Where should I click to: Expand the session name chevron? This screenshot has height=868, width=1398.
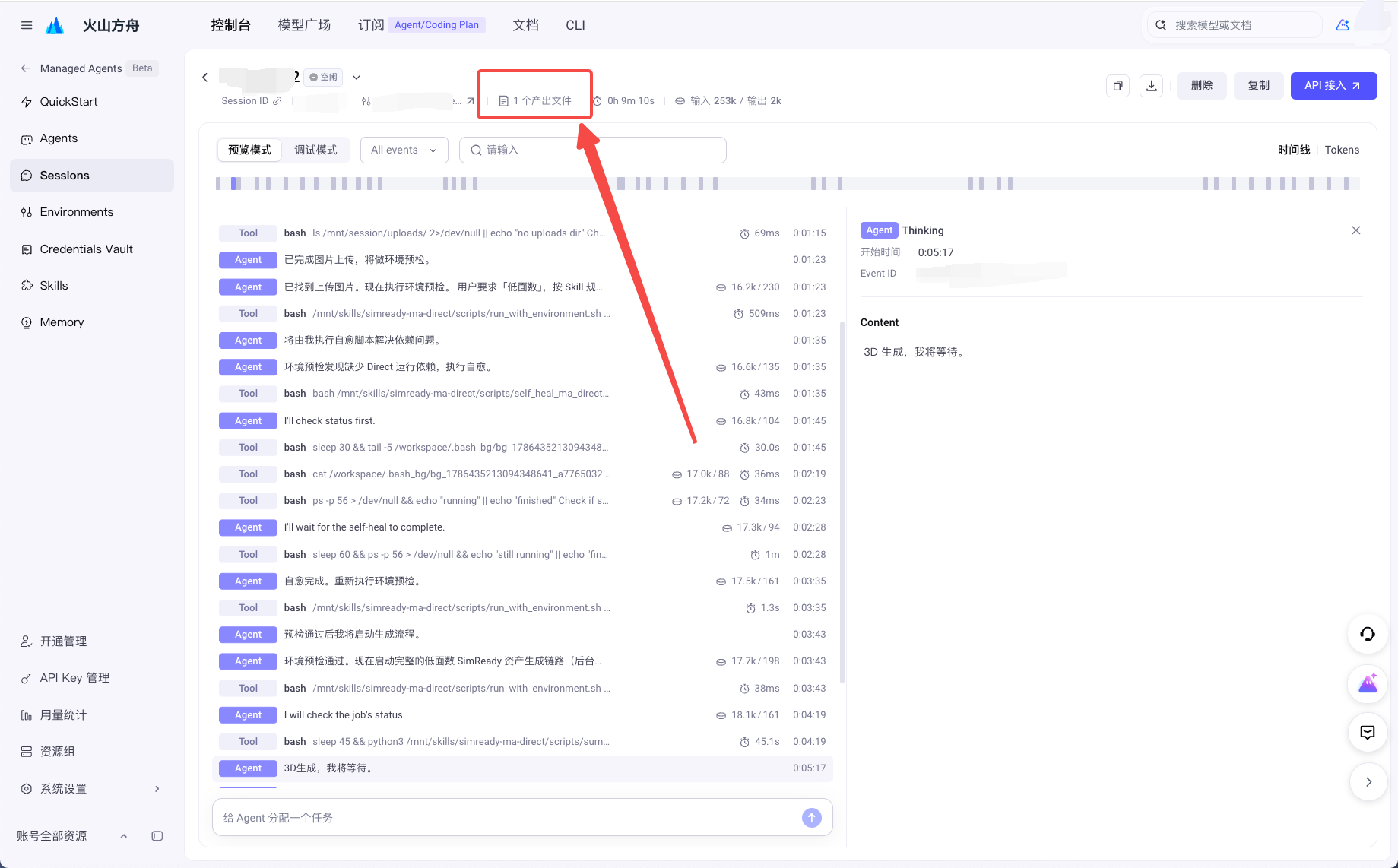[x=357, y=78]
